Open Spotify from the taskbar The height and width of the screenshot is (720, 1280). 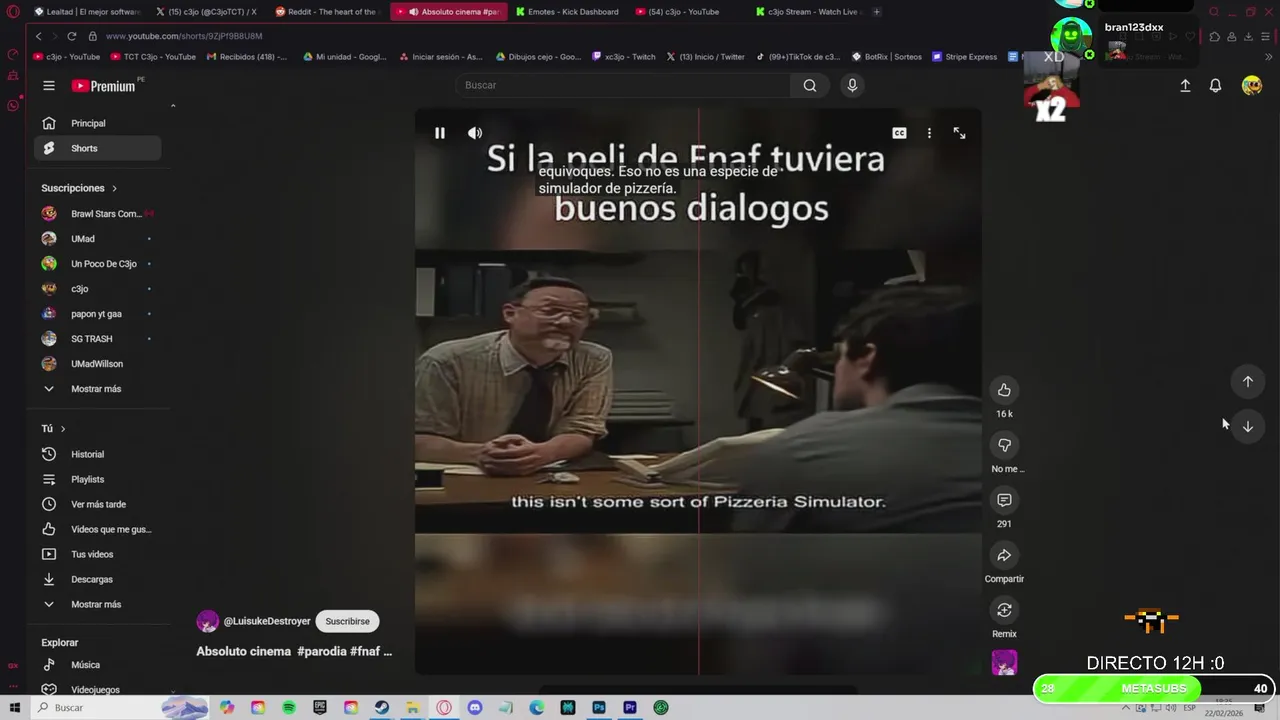[289, 708]
